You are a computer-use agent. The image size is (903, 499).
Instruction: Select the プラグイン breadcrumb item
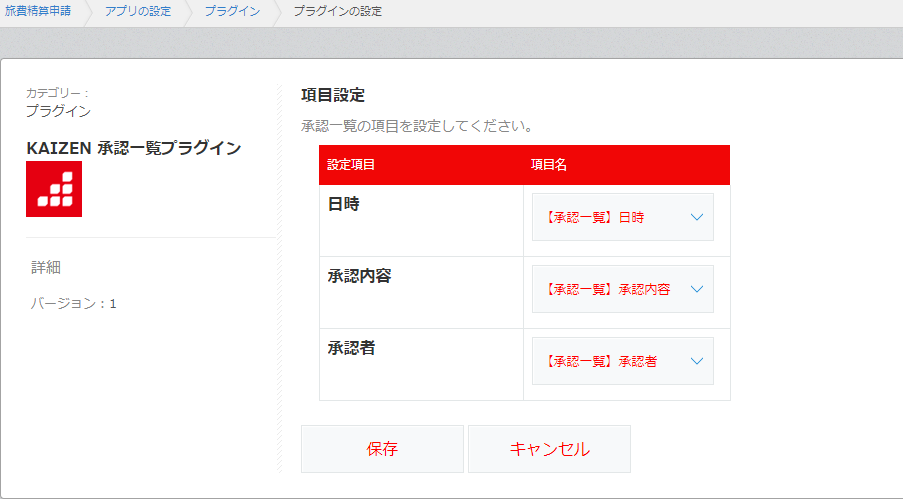tap(232, 11)
